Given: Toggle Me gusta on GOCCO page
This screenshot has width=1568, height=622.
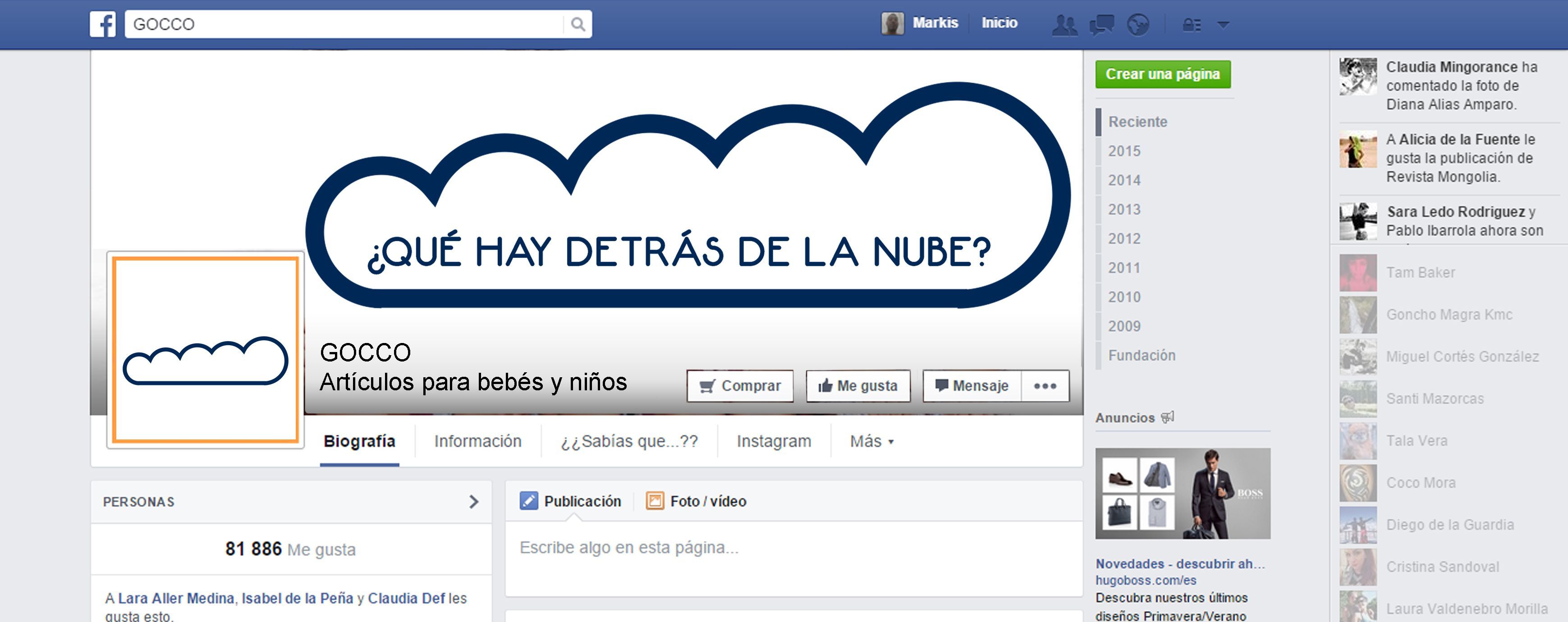Looking at the screenshot, I should (857, 386).
